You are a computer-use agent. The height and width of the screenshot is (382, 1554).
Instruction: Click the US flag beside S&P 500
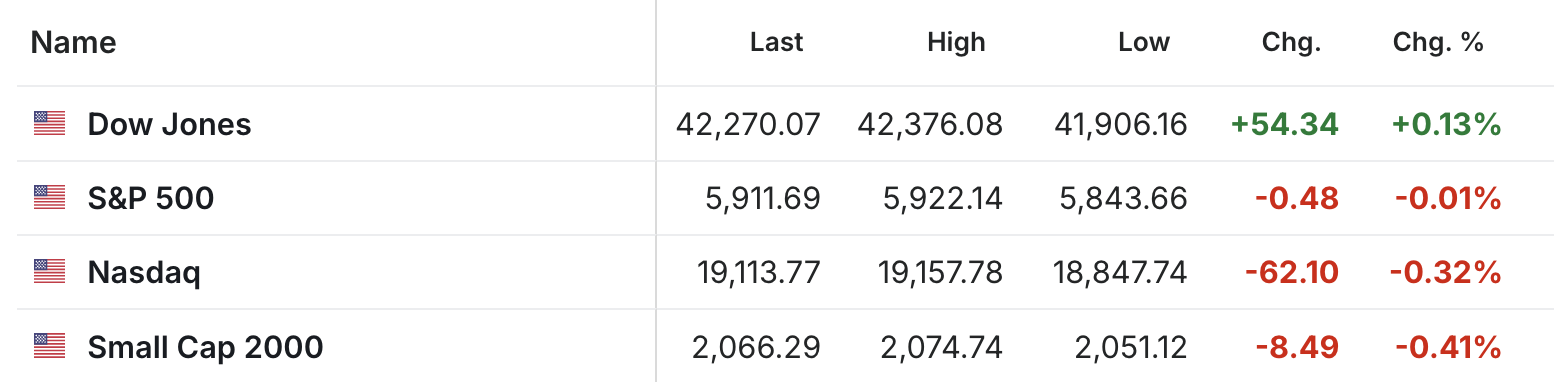click(x=49, y=198)
